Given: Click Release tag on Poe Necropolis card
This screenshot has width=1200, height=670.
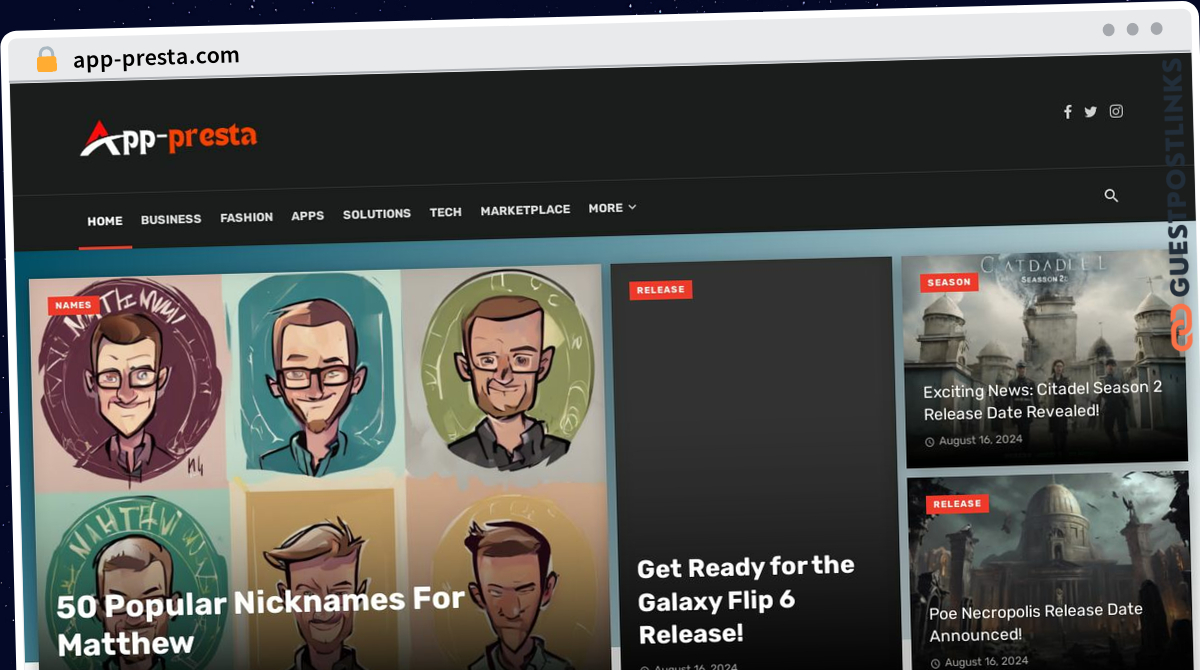Looking at the screenshot, I should pyautogui.click(x=957, y=504).
